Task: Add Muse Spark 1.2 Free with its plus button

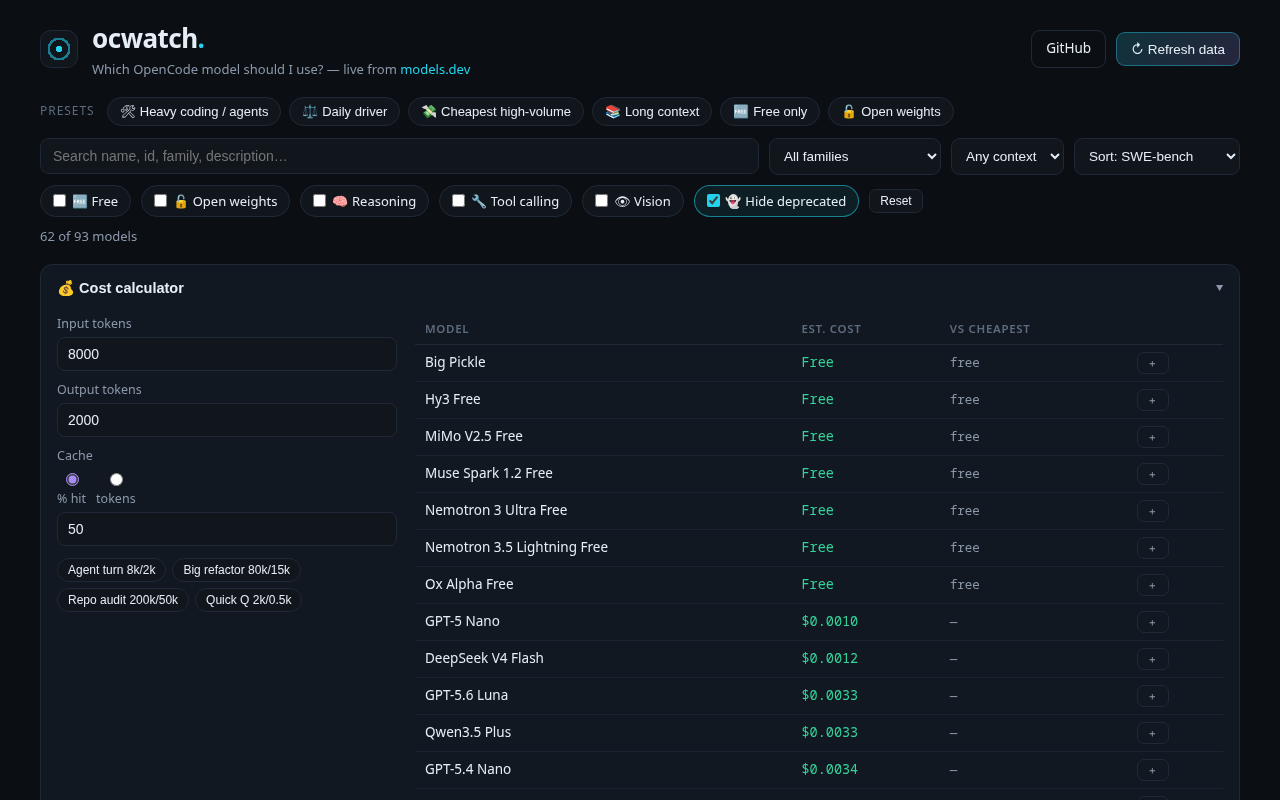Action: pos(1152,474)
